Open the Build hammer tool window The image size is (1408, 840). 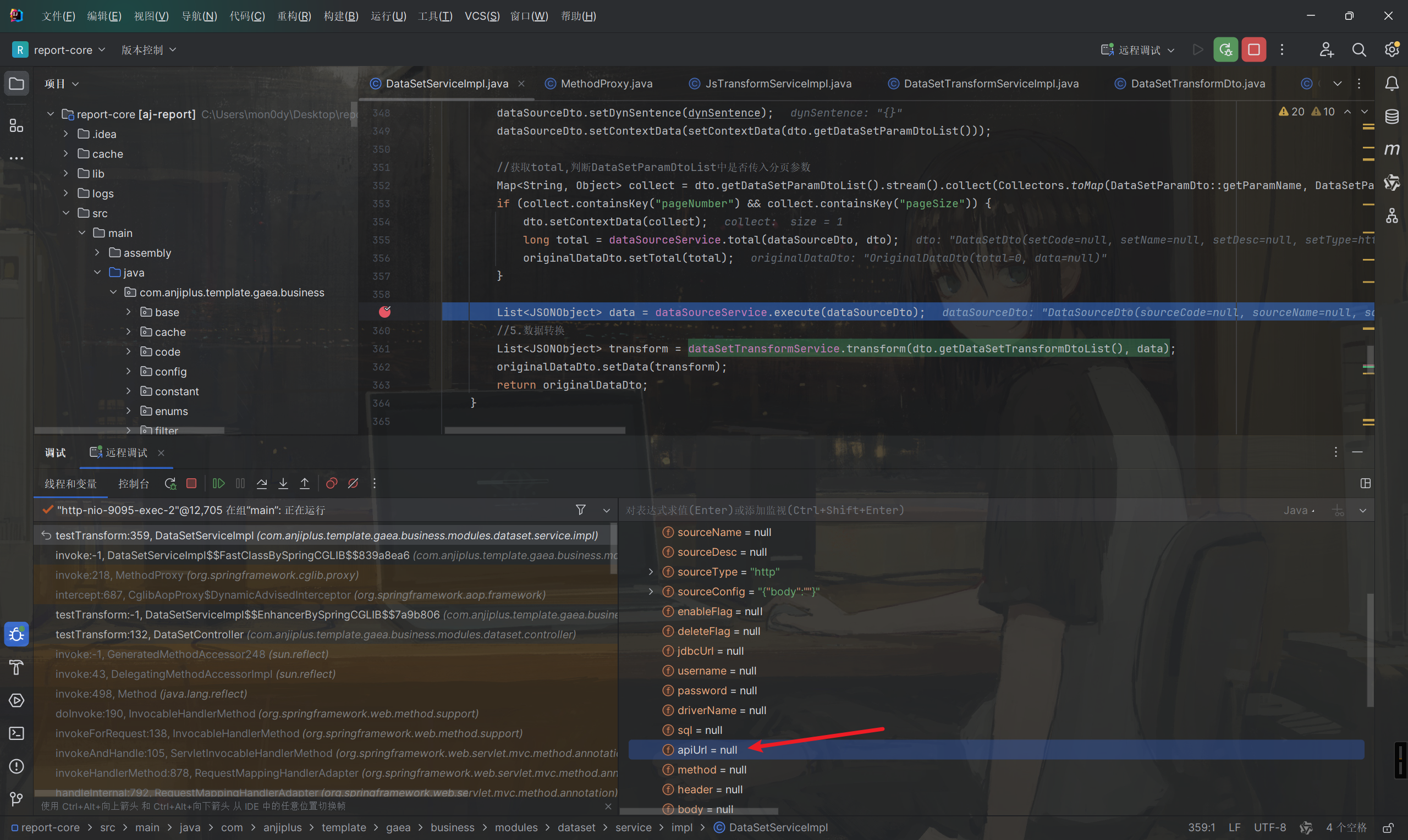point(16,667)
